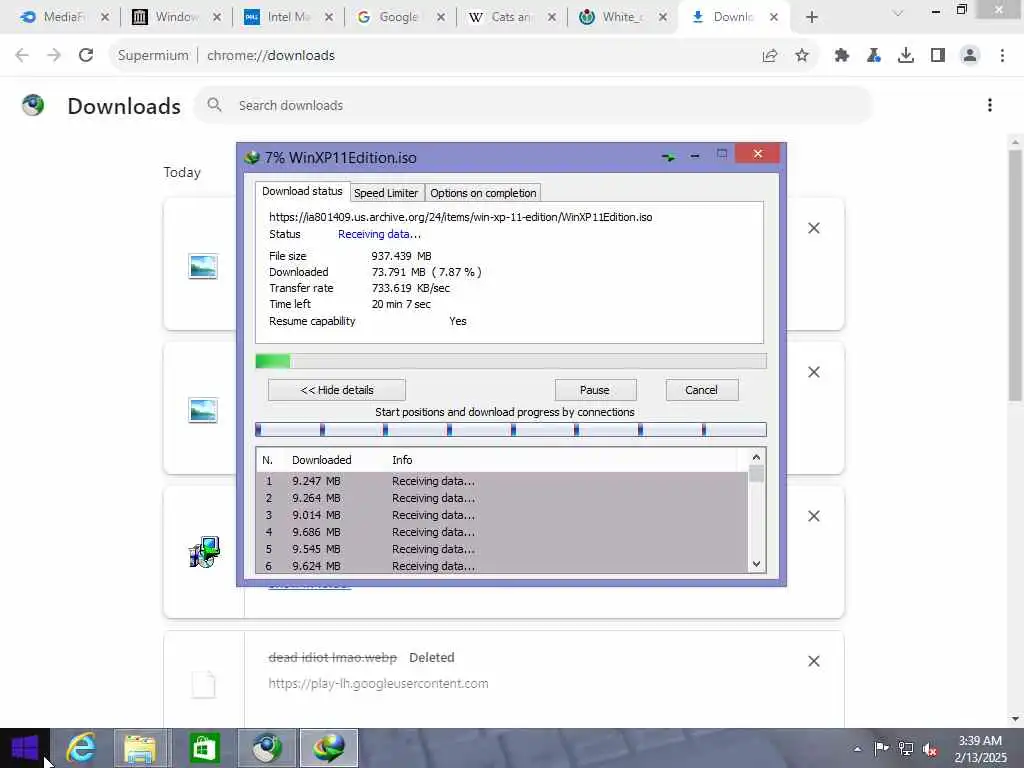This screenshot has height=768, width=1024.
Task: Remove the first download from list
Action: 814,228
